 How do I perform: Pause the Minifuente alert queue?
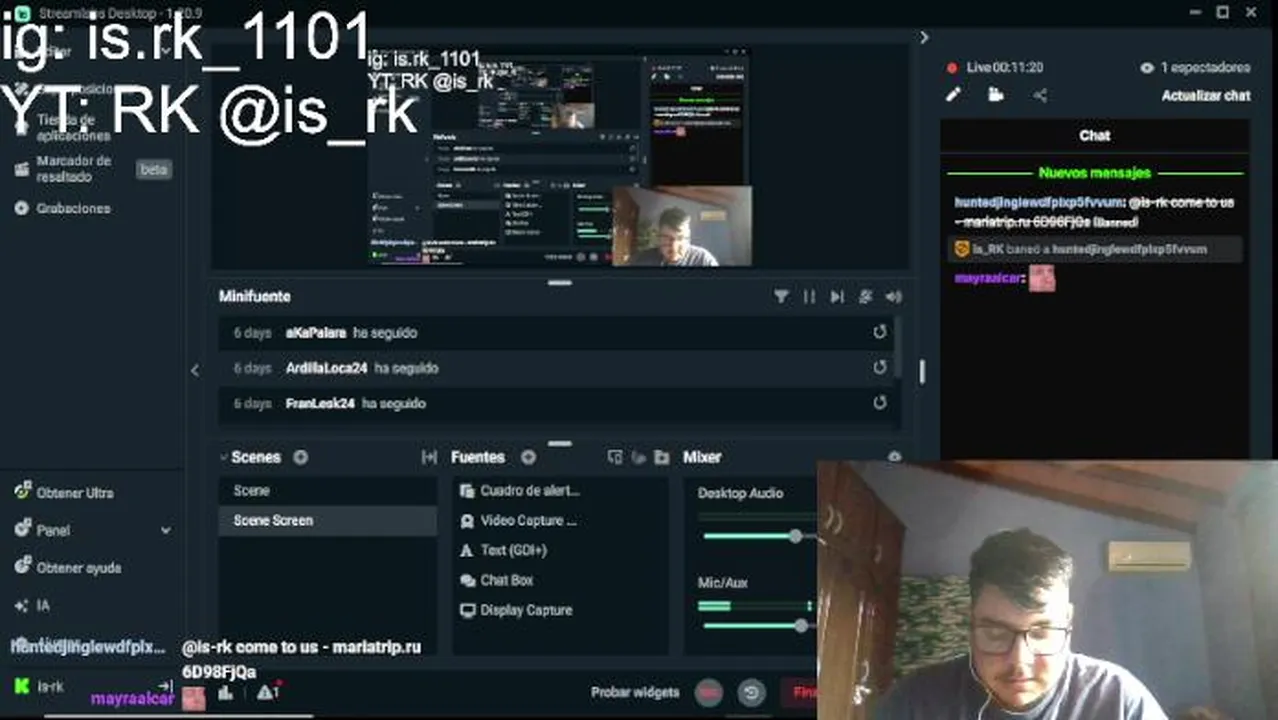[x=809, y=296]
